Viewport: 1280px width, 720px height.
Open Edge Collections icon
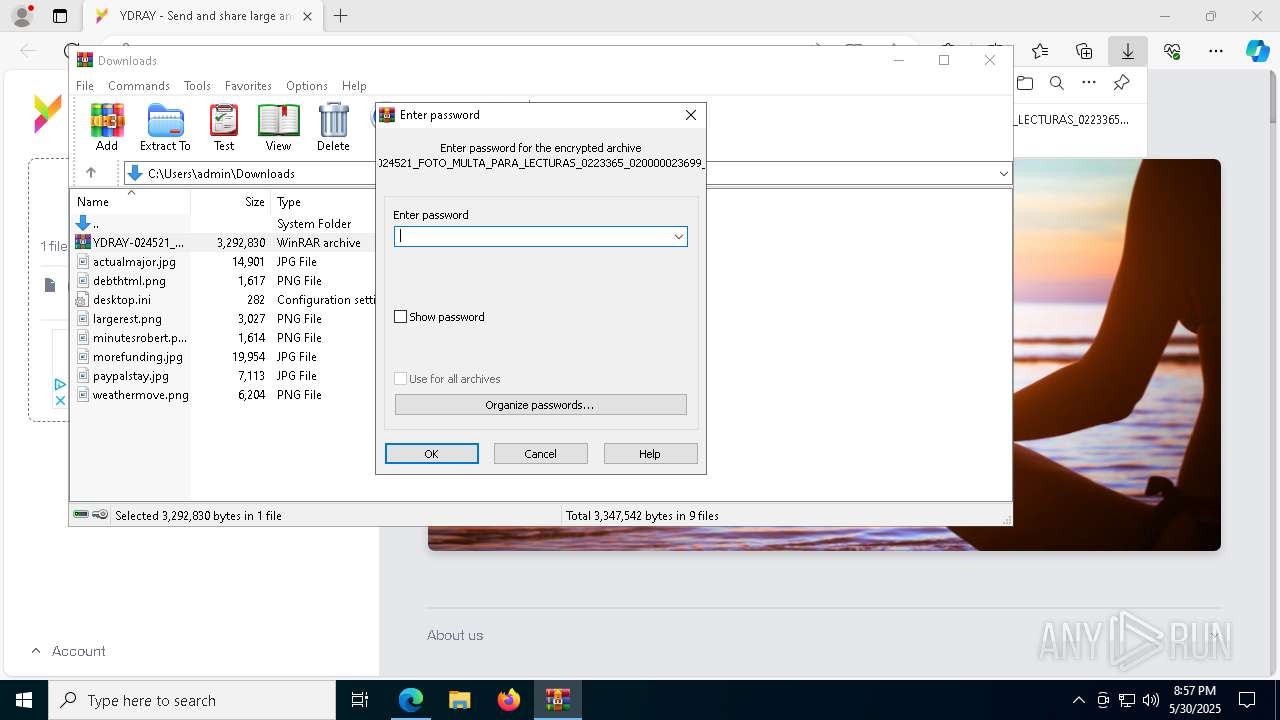1084,51
